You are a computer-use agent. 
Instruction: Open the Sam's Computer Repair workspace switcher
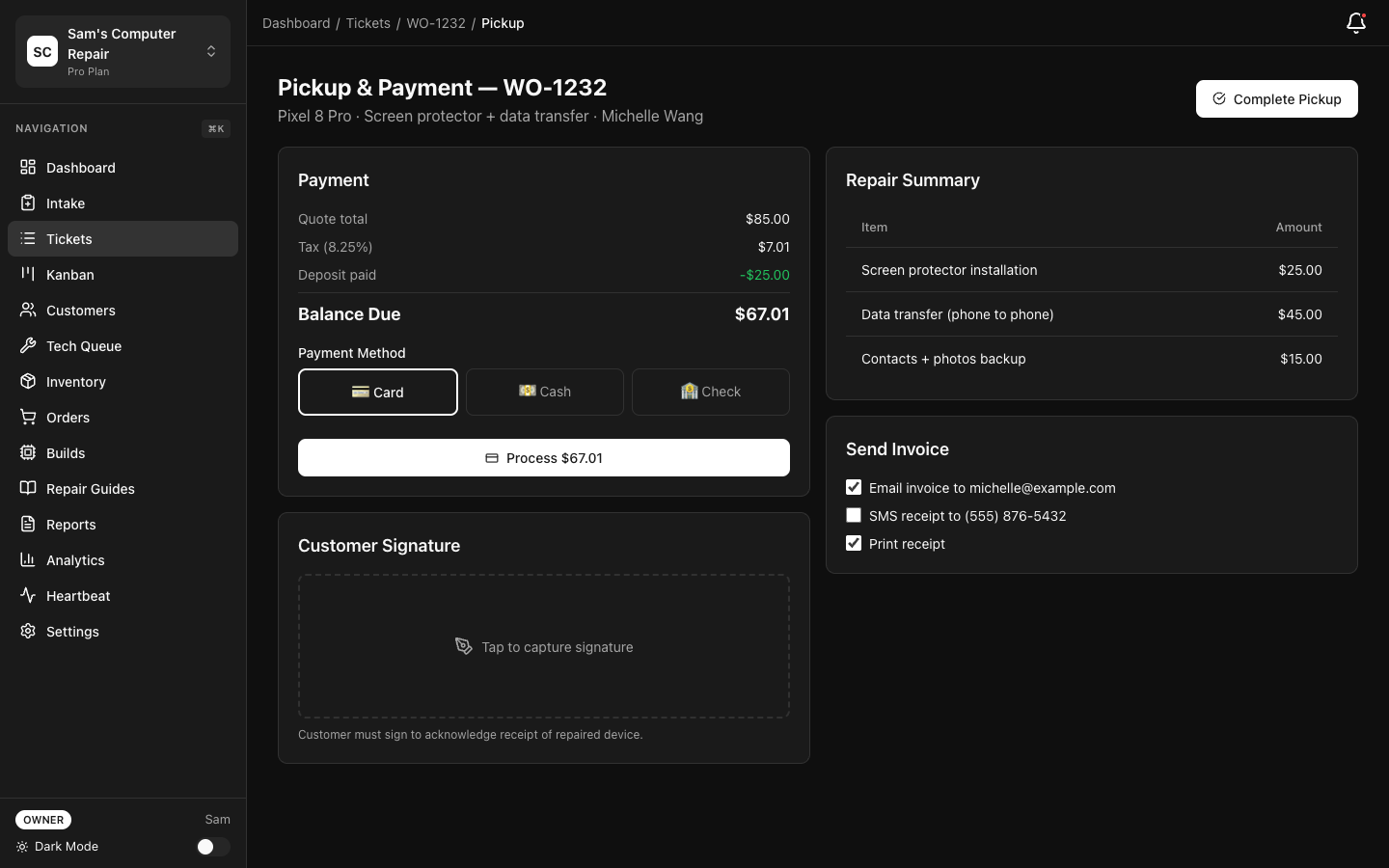pos(123,51)
